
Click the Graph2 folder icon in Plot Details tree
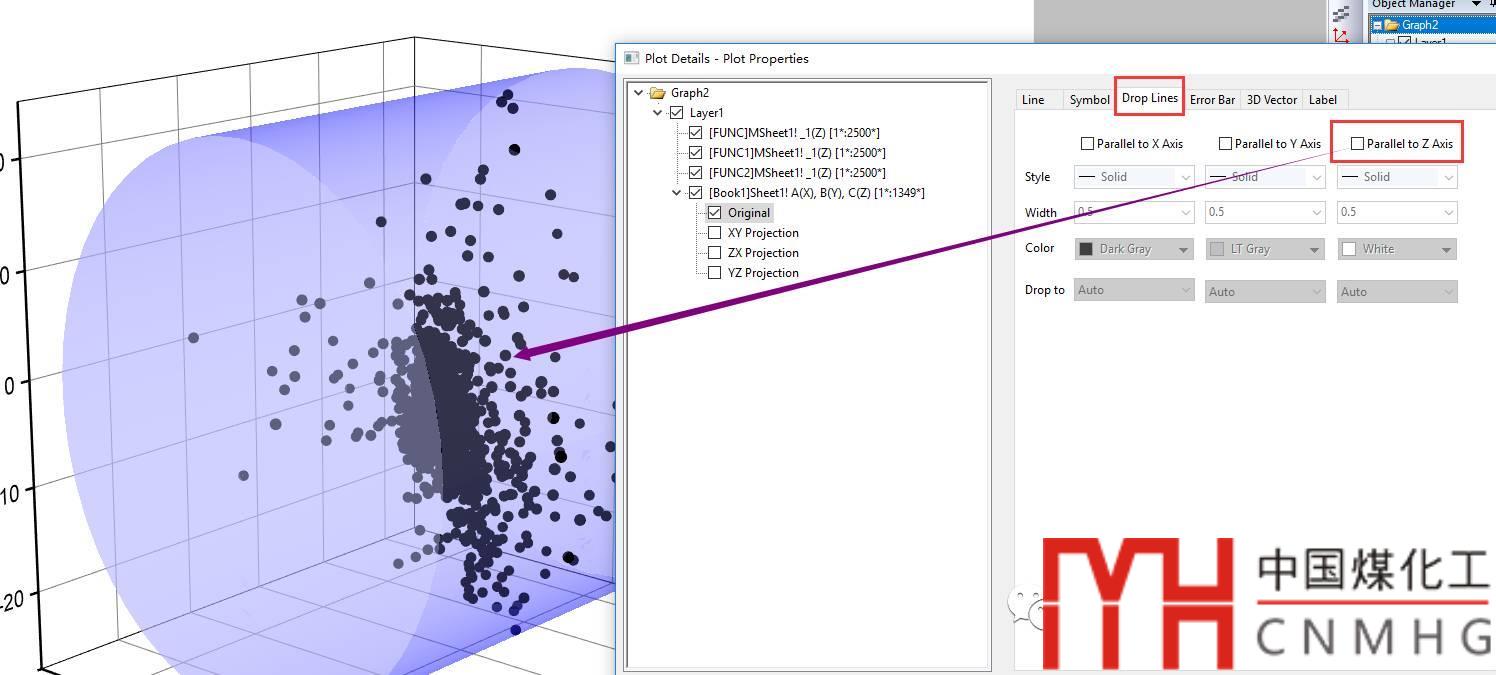click(x=657, y=93)
